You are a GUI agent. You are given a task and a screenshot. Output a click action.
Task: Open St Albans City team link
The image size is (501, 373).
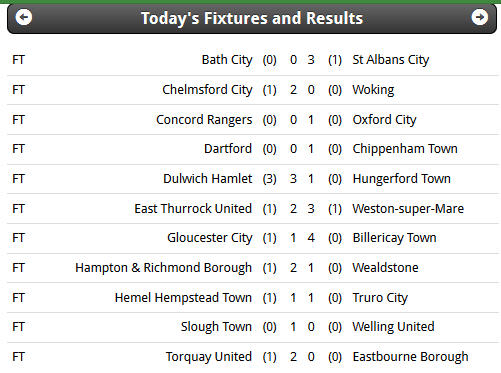391,60
